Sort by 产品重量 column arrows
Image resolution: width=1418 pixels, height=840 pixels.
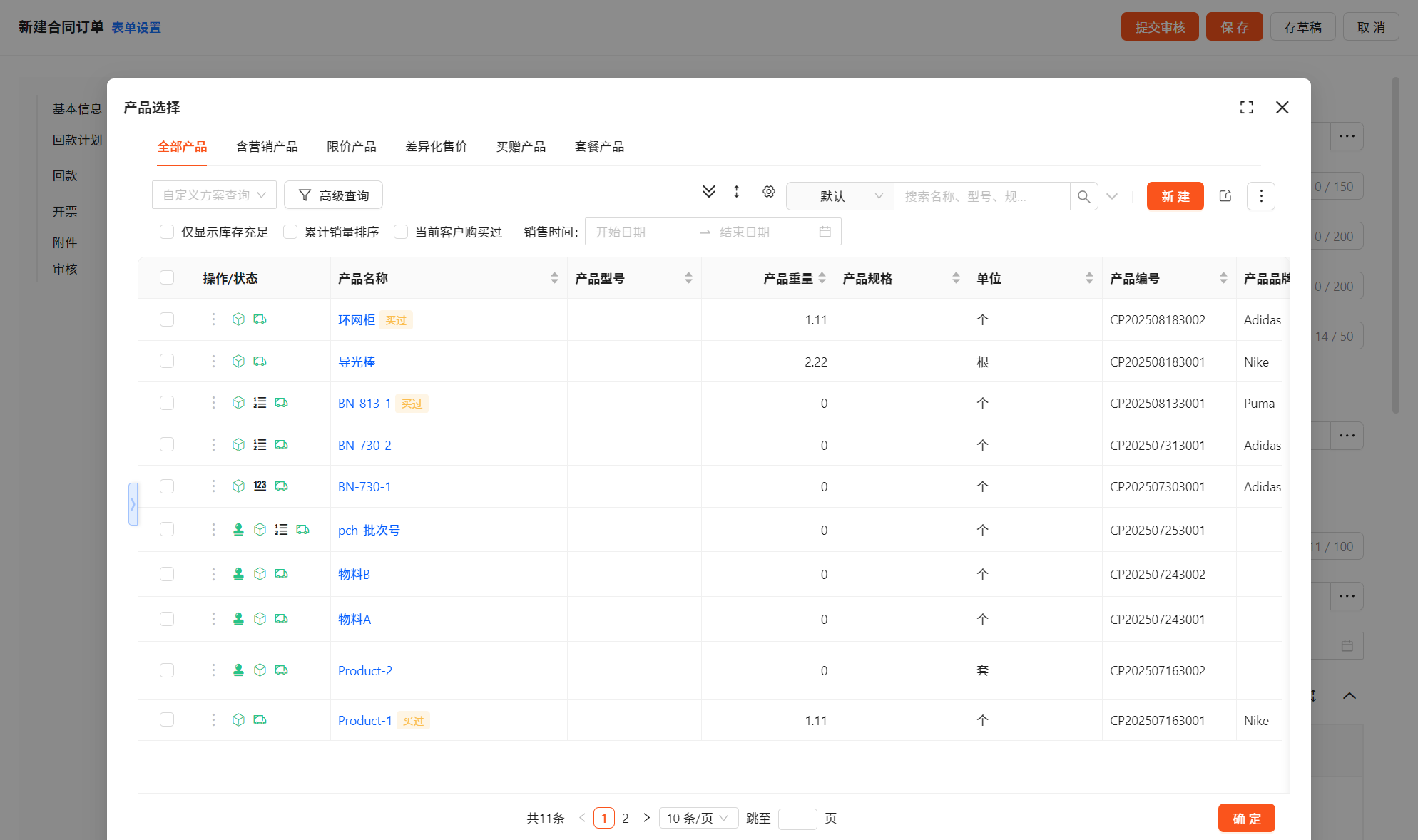[822, 278]
